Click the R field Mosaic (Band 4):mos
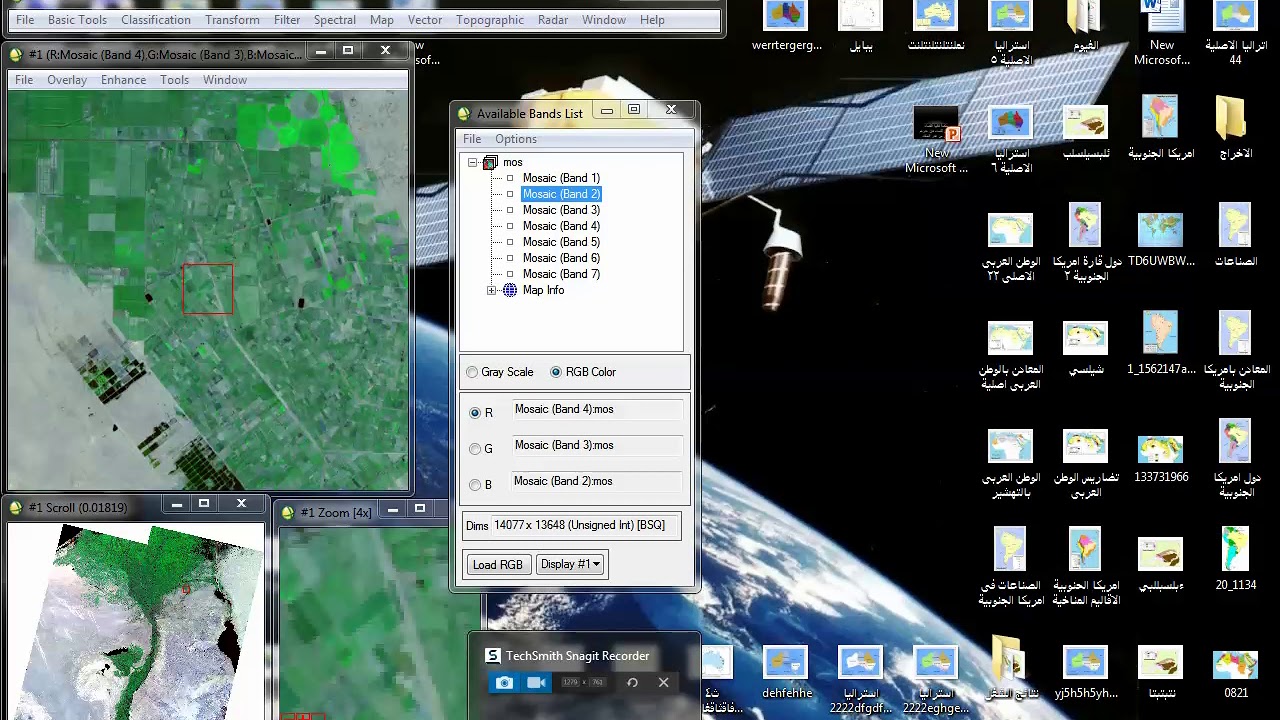This screenshot has height=720, width=1280. (x=597, y=409)
